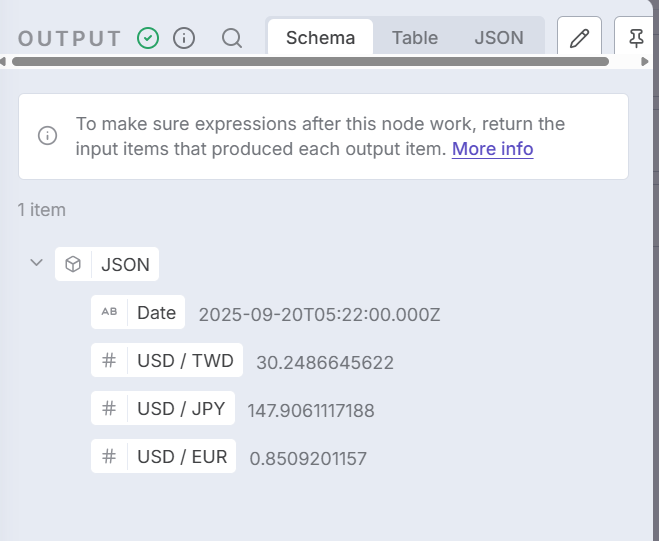659x541 pixels.
Task: Switch to the Table view tab
Action: click(x=415, y=38)
